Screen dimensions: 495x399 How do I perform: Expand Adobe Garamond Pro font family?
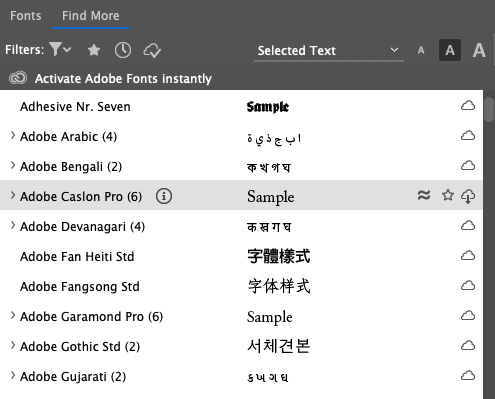13,315
